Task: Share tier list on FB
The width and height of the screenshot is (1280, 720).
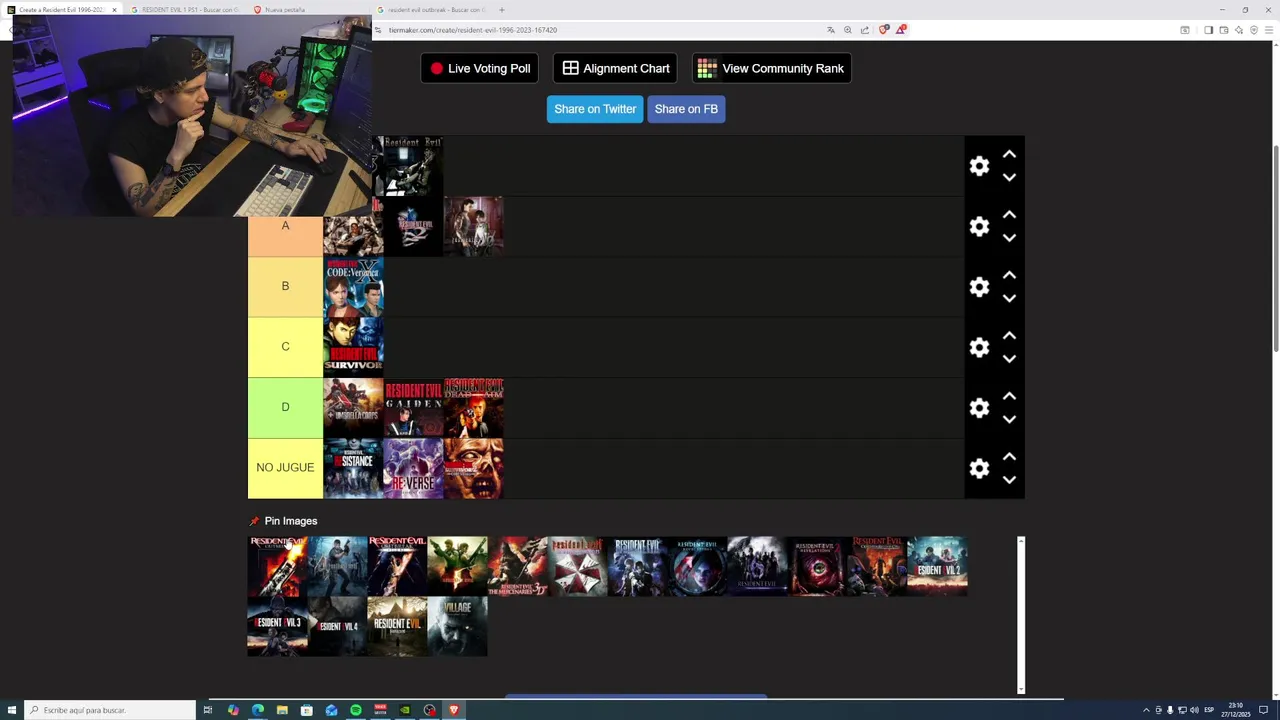Action: pyautogui.click(x=686, y=109)
